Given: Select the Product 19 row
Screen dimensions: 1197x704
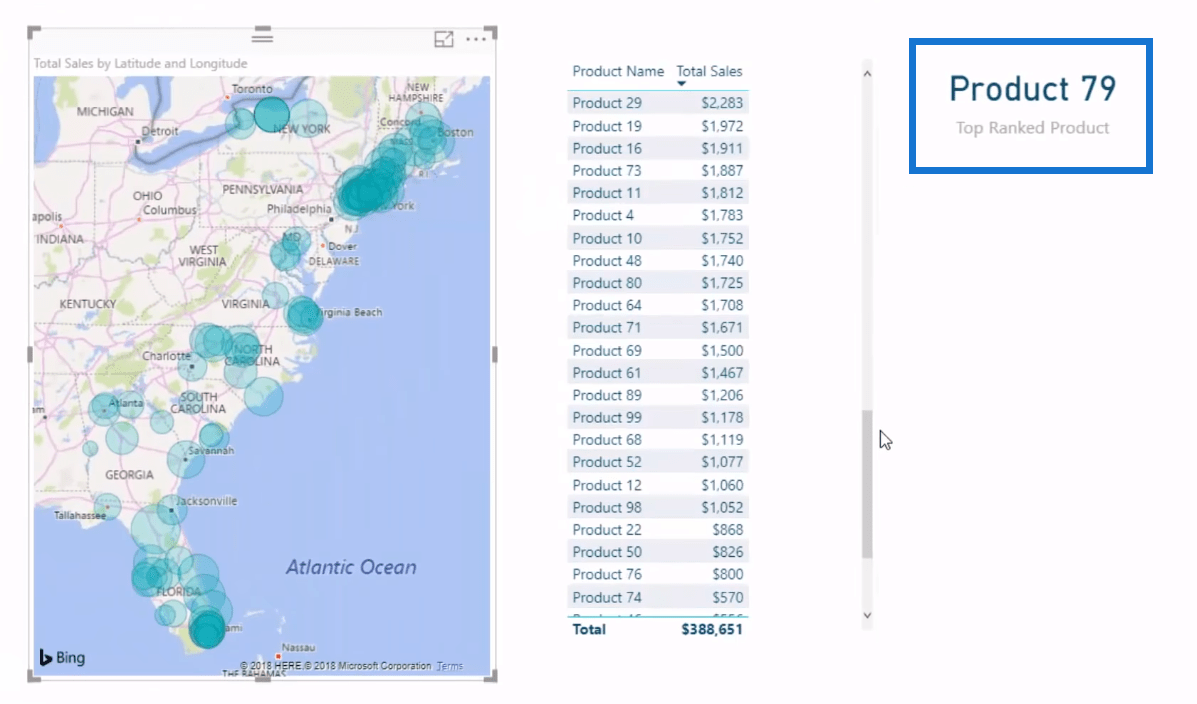Looking at the screenshot, I should (x=657, y=126).
